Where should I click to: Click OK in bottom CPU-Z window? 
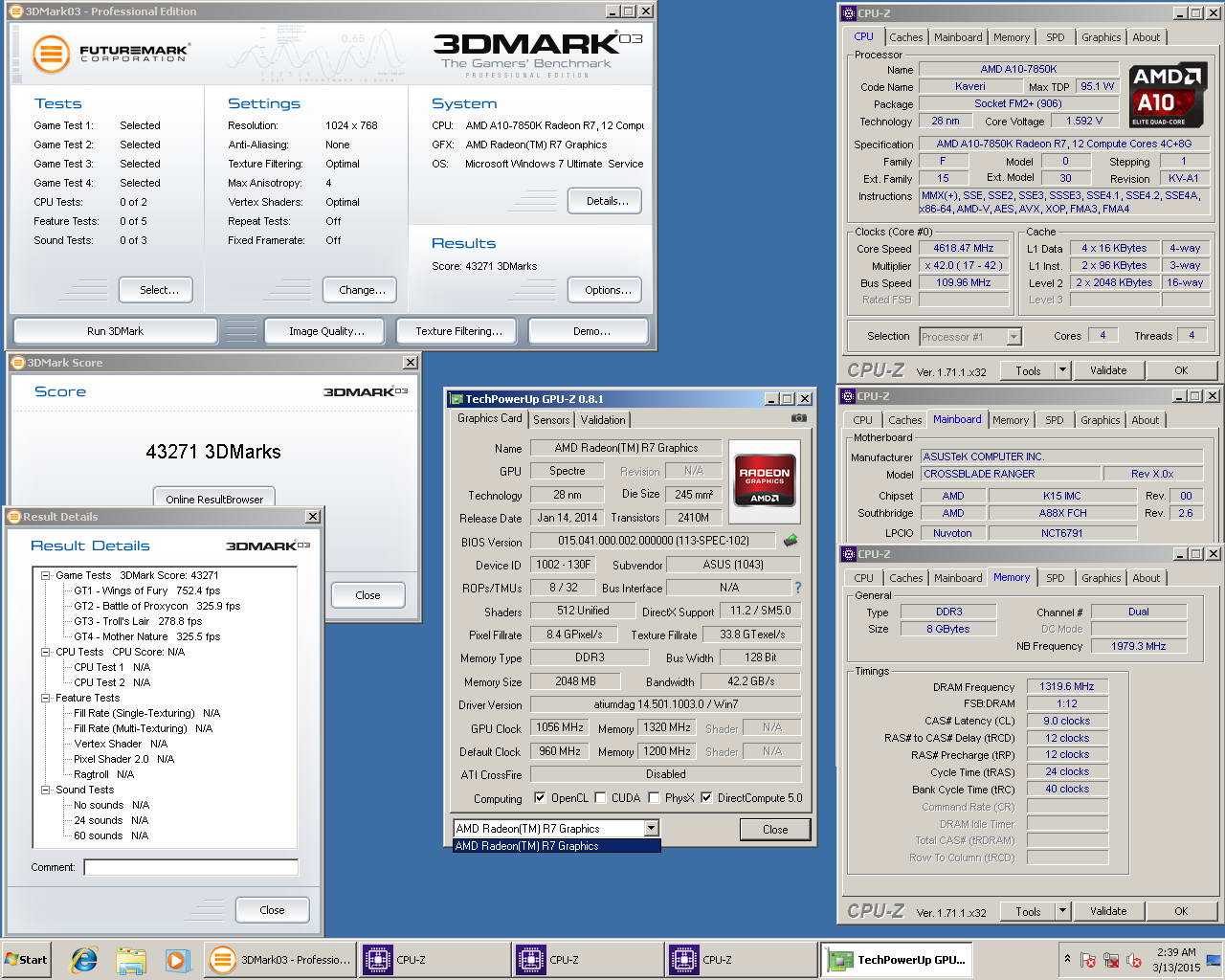(x=1181, y=911)
